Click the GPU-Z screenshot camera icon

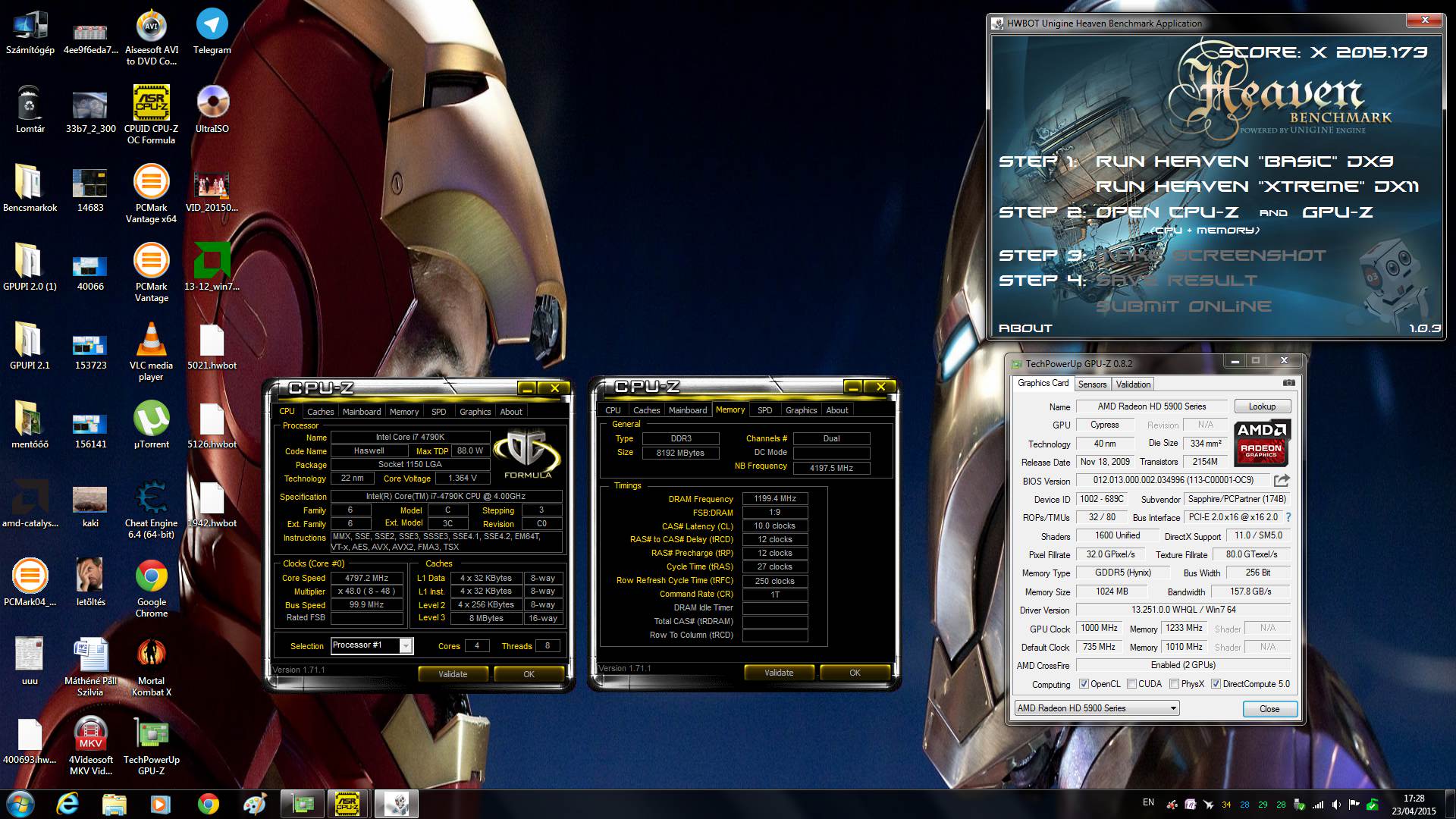[1288, 384]
